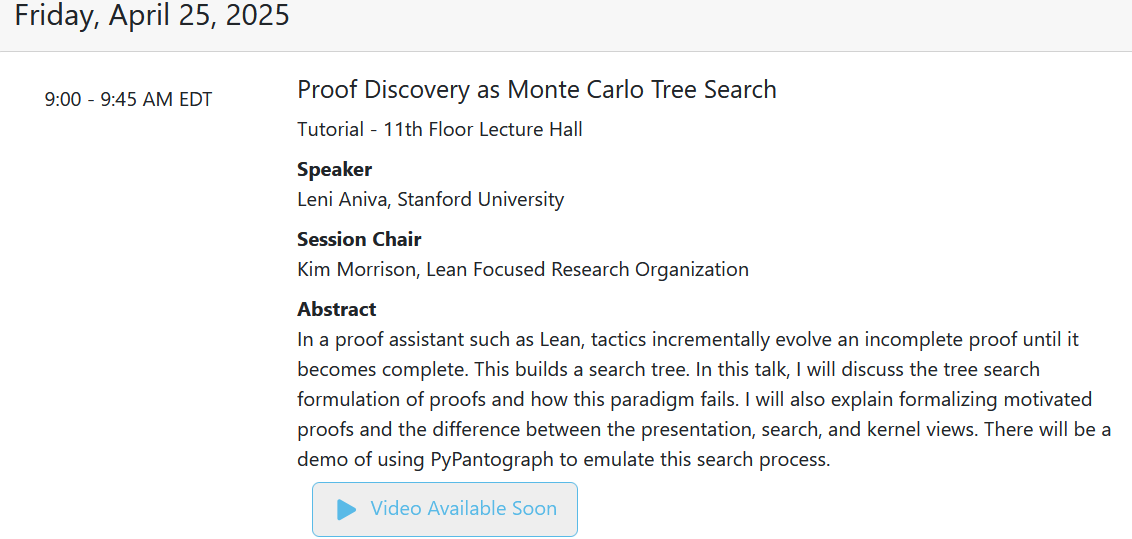This screenshot has height=539, width=1132.
Task: Click session chair name Kim Morrison
Action: (x=357, y=270)
